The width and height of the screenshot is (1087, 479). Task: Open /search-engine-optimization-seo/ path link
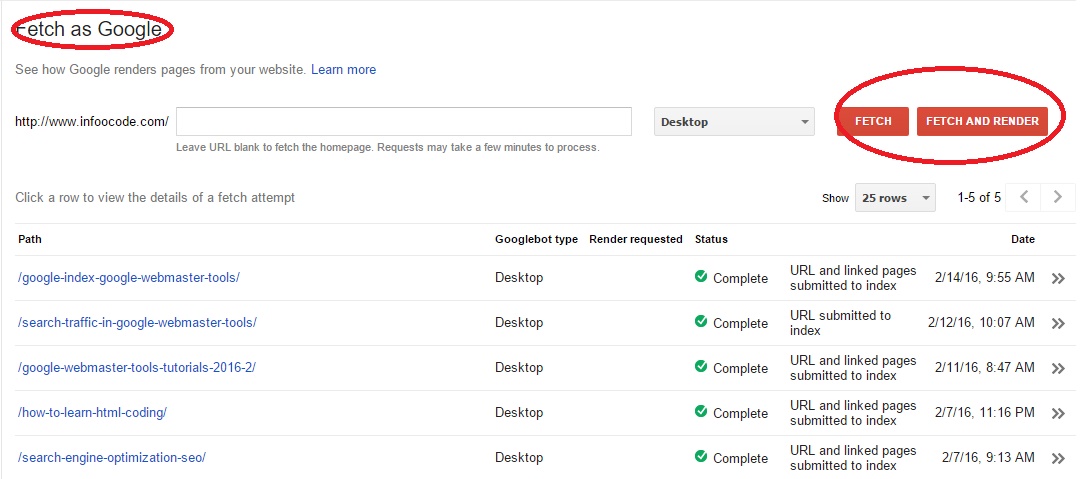(x=112, y=458)
